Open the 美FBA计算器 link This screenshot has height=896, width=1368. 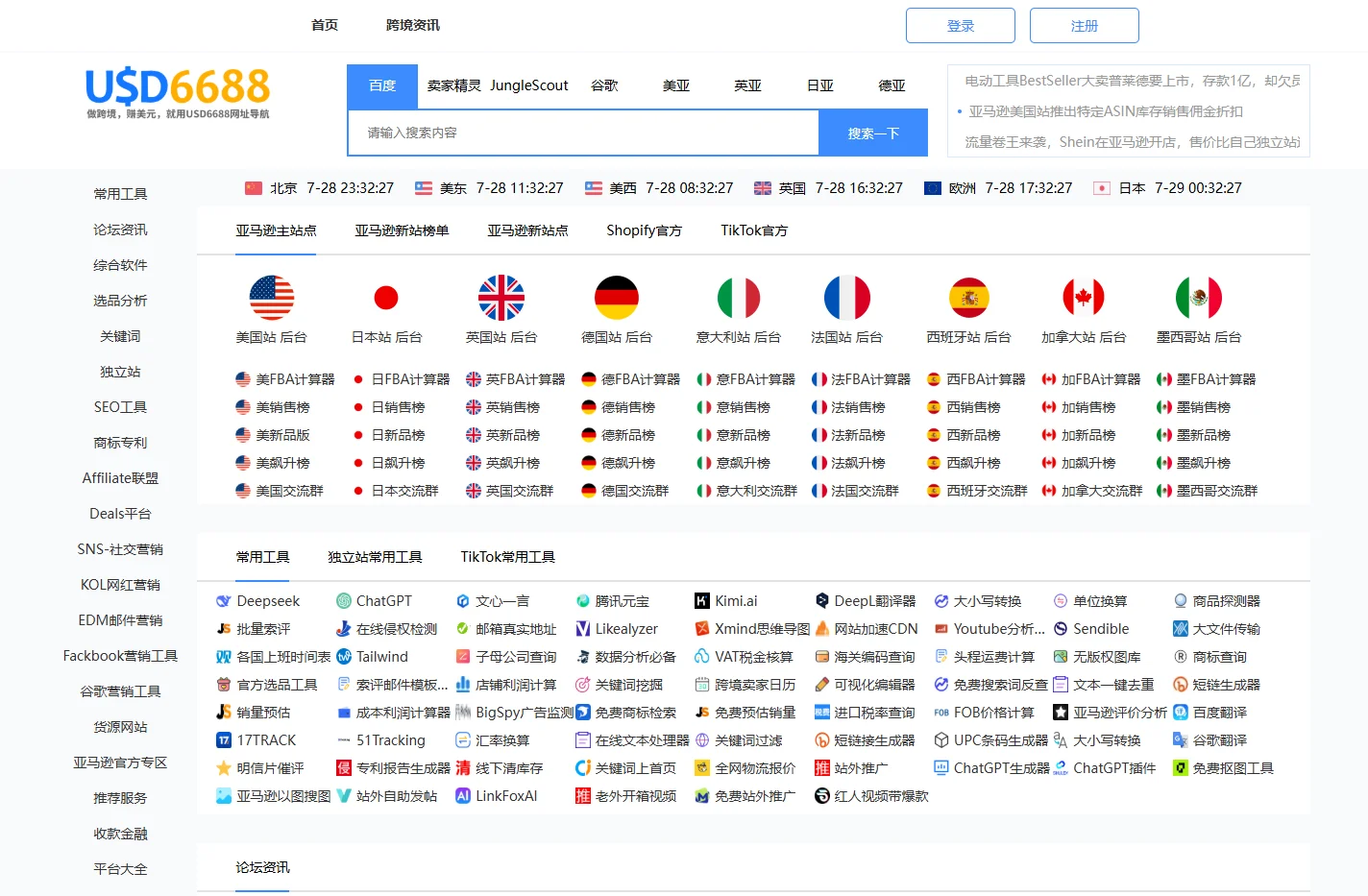point(295,379)
